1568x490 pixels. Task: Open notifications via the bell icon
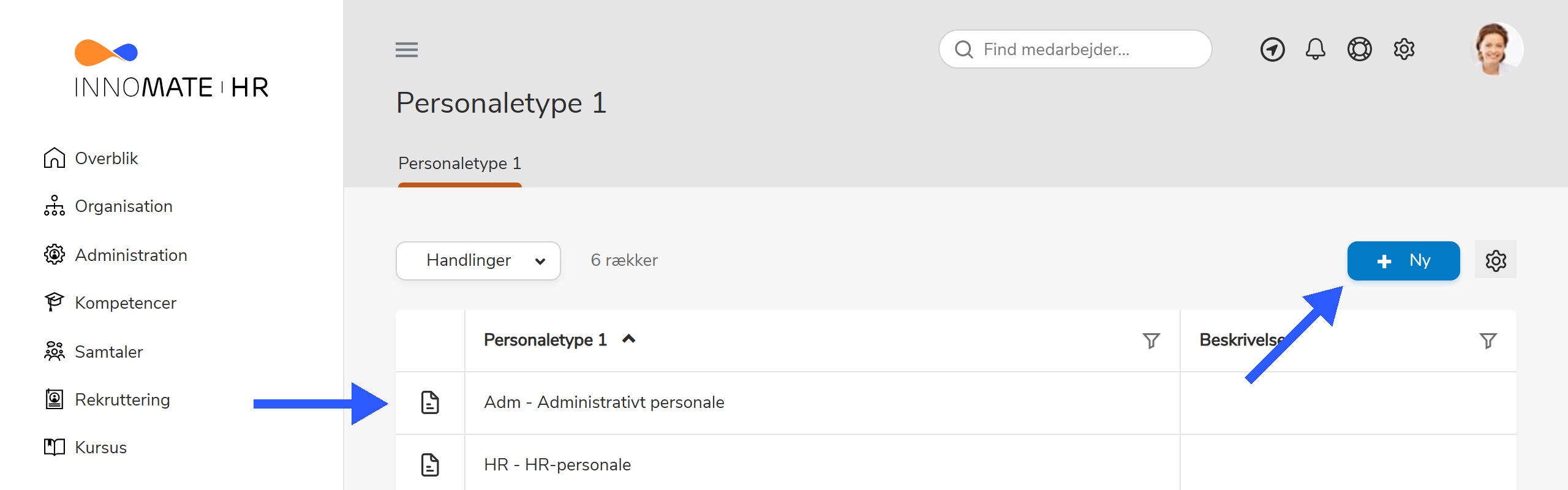click(1316, 49)
